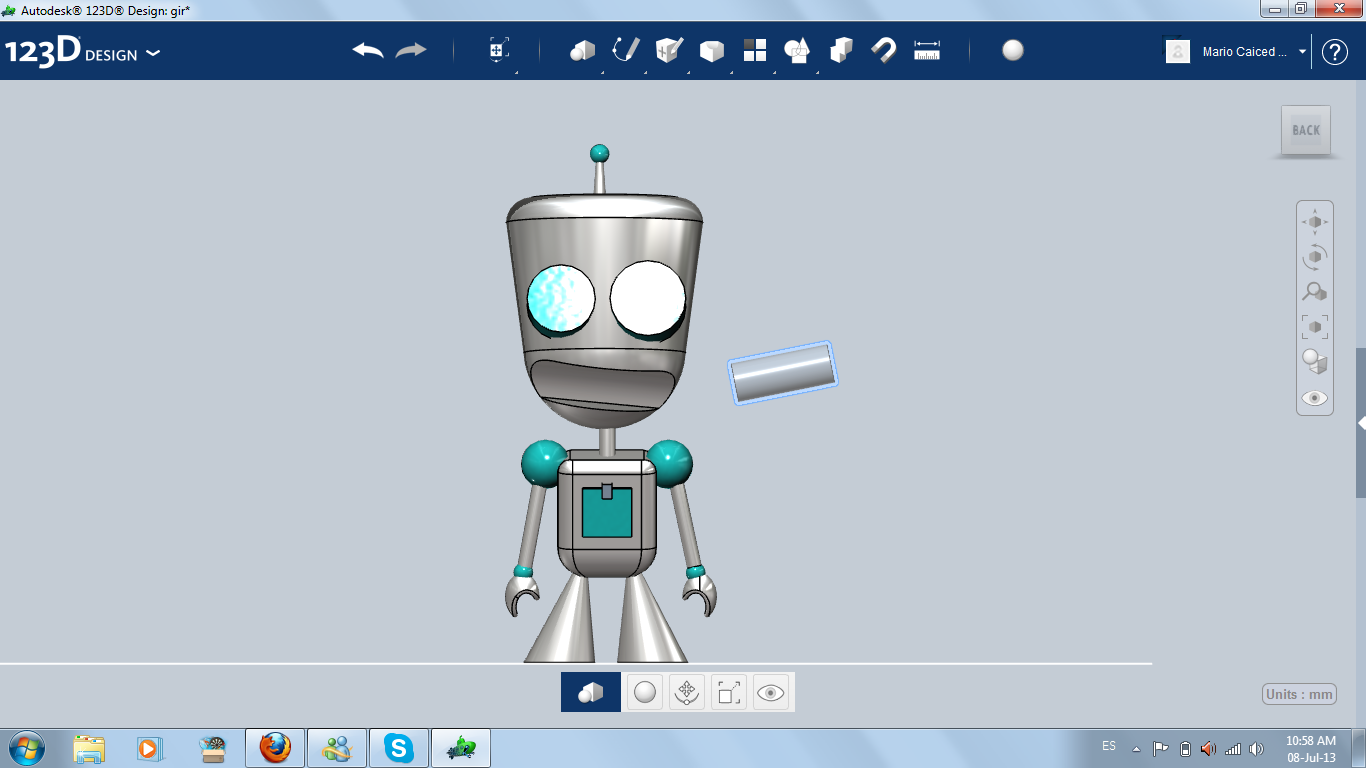The width and height of the screenshot is (1366, 768).
Task: Click the battery tray icon
Action: [1185, 748]
